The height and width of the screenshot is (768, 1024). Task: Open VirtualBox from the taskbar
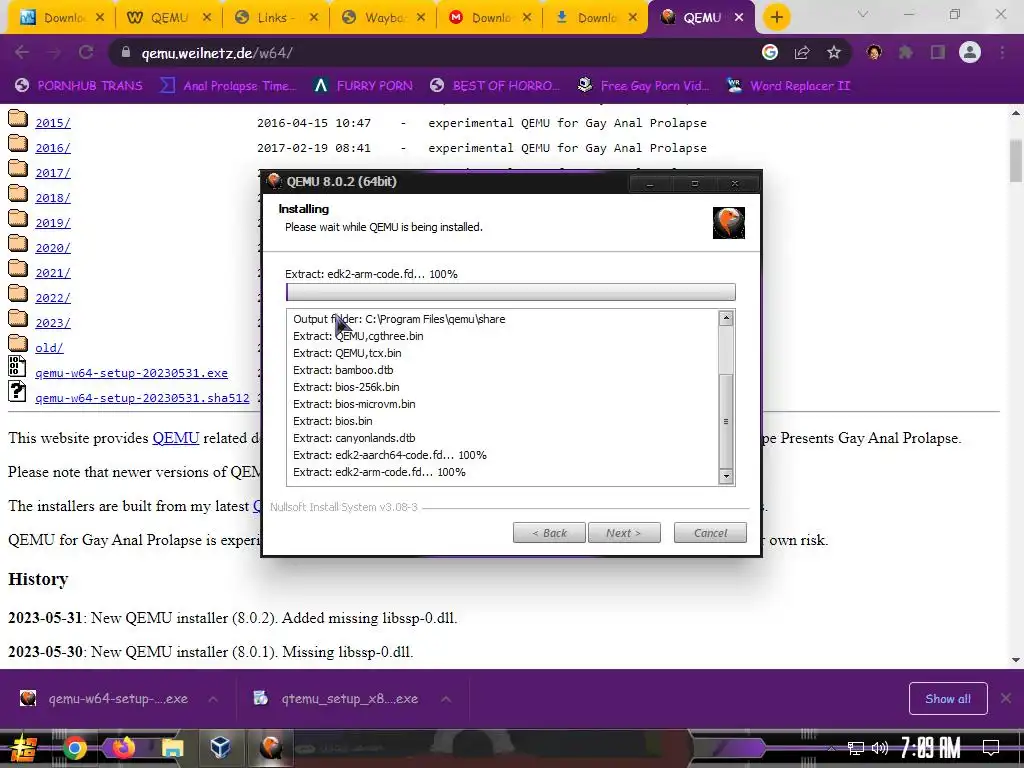pyautogui.click(x=221, y=747)
